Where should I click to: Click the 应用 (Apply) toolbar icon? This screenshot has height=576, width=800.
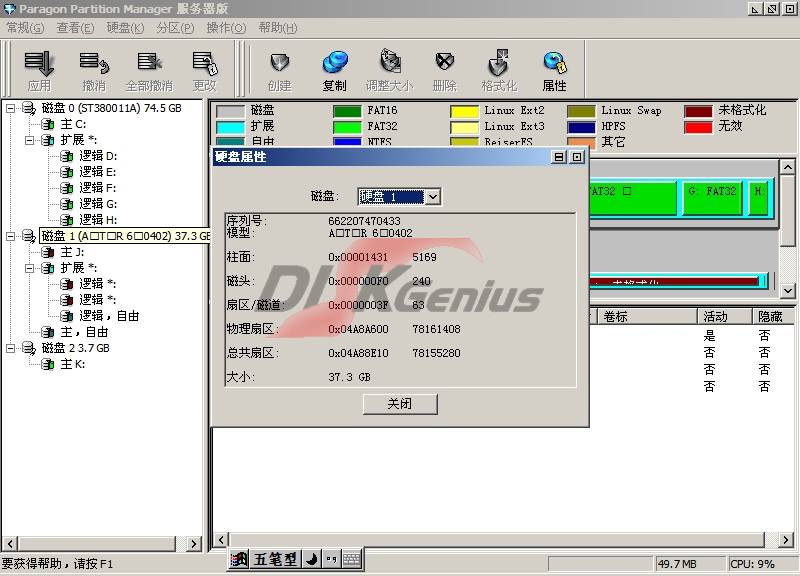(39, 64)
